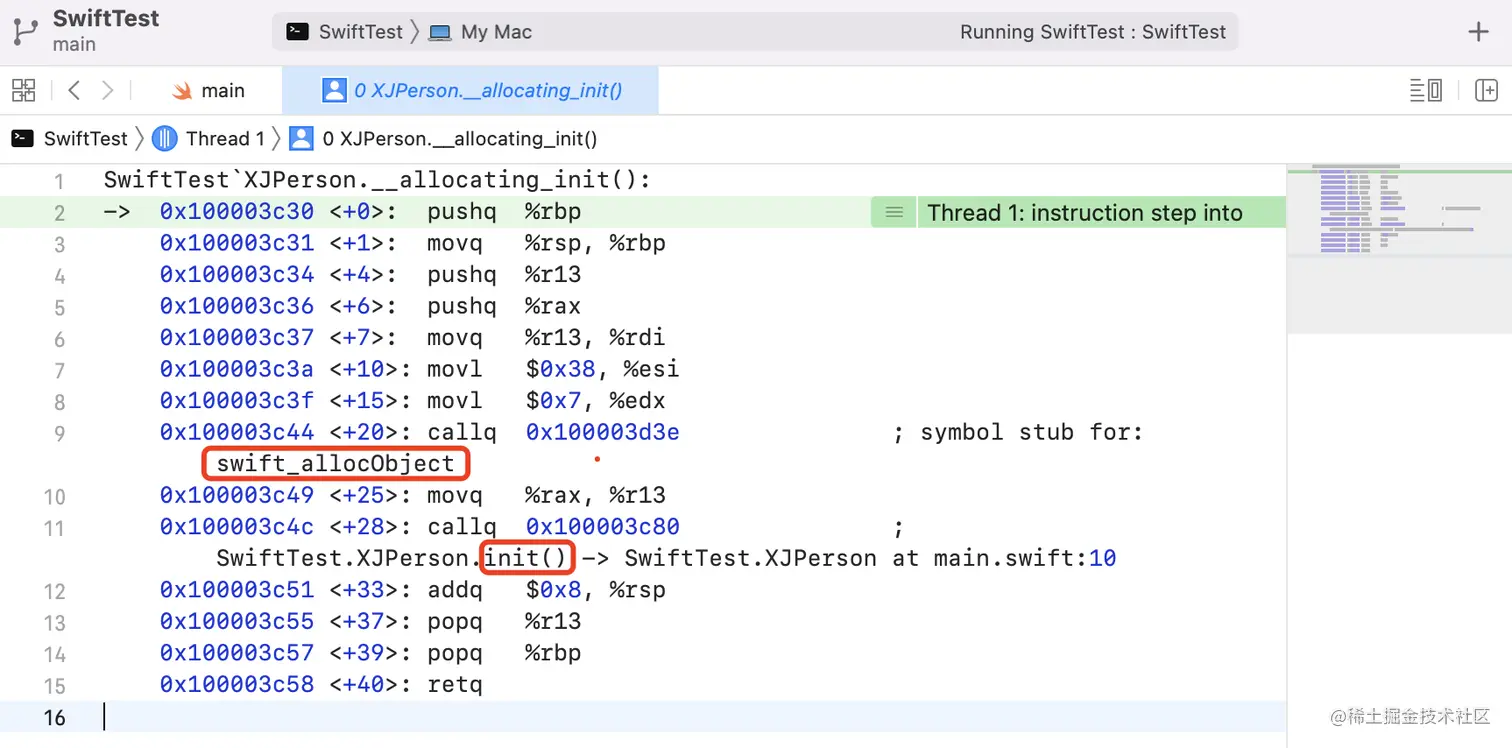Click address 0x100003c36 on line 5
This screenshot has height=748, width=1512.
pyautogui.click(x=237, y=306)
